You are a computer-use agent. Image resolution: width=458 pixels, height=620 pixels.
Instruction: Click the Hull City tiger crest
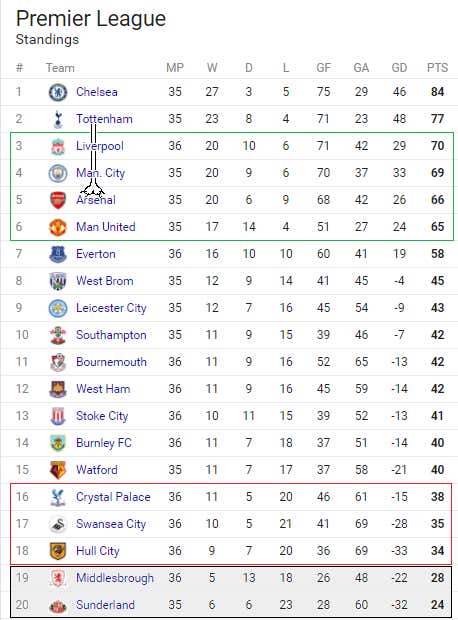pos(58,551)
